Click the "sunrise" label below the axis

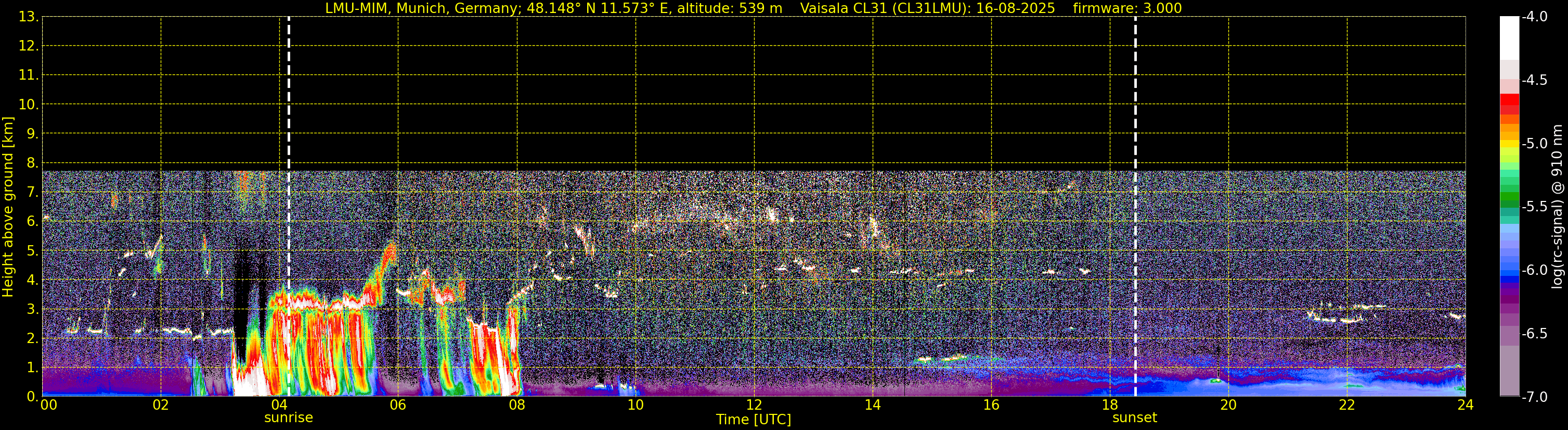[x=289, y=418]
